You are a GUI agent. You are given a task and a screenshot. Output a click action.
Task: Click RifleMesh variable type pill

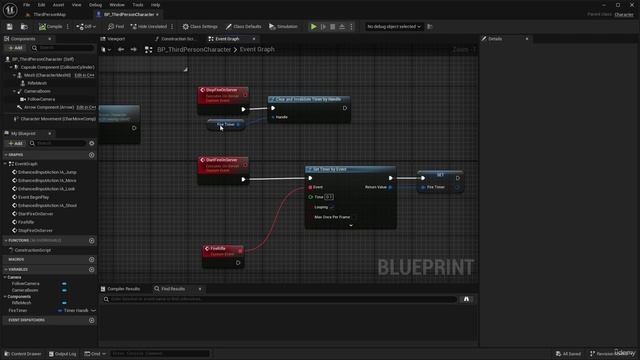[64, 303]
